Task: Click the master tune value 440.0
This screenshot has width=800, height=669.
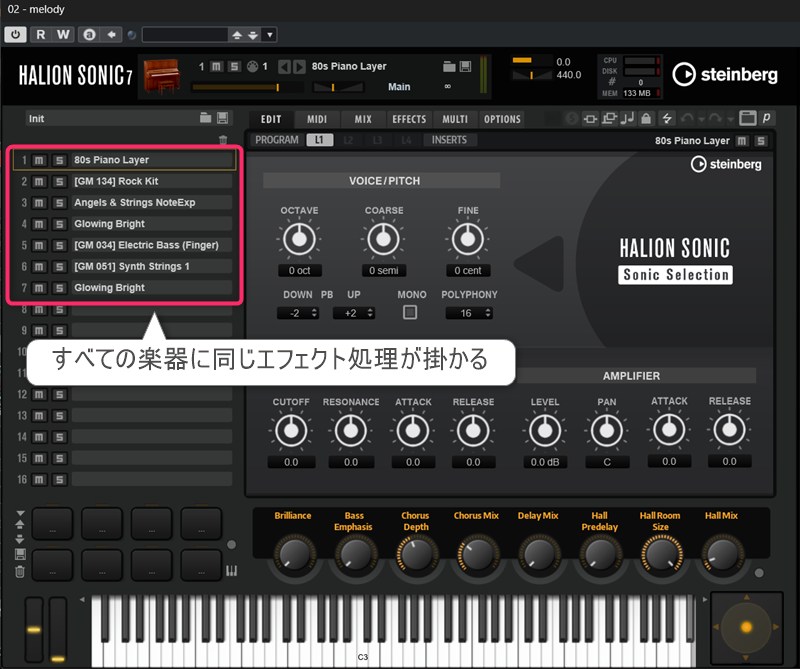Action: pyautogui.click(x=568, y=75)
